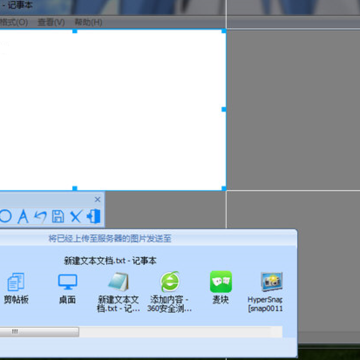360x360 pixels.
Task: Choose the 添加内容 - 360安全浏览器 target
Action: pos(170,292)
